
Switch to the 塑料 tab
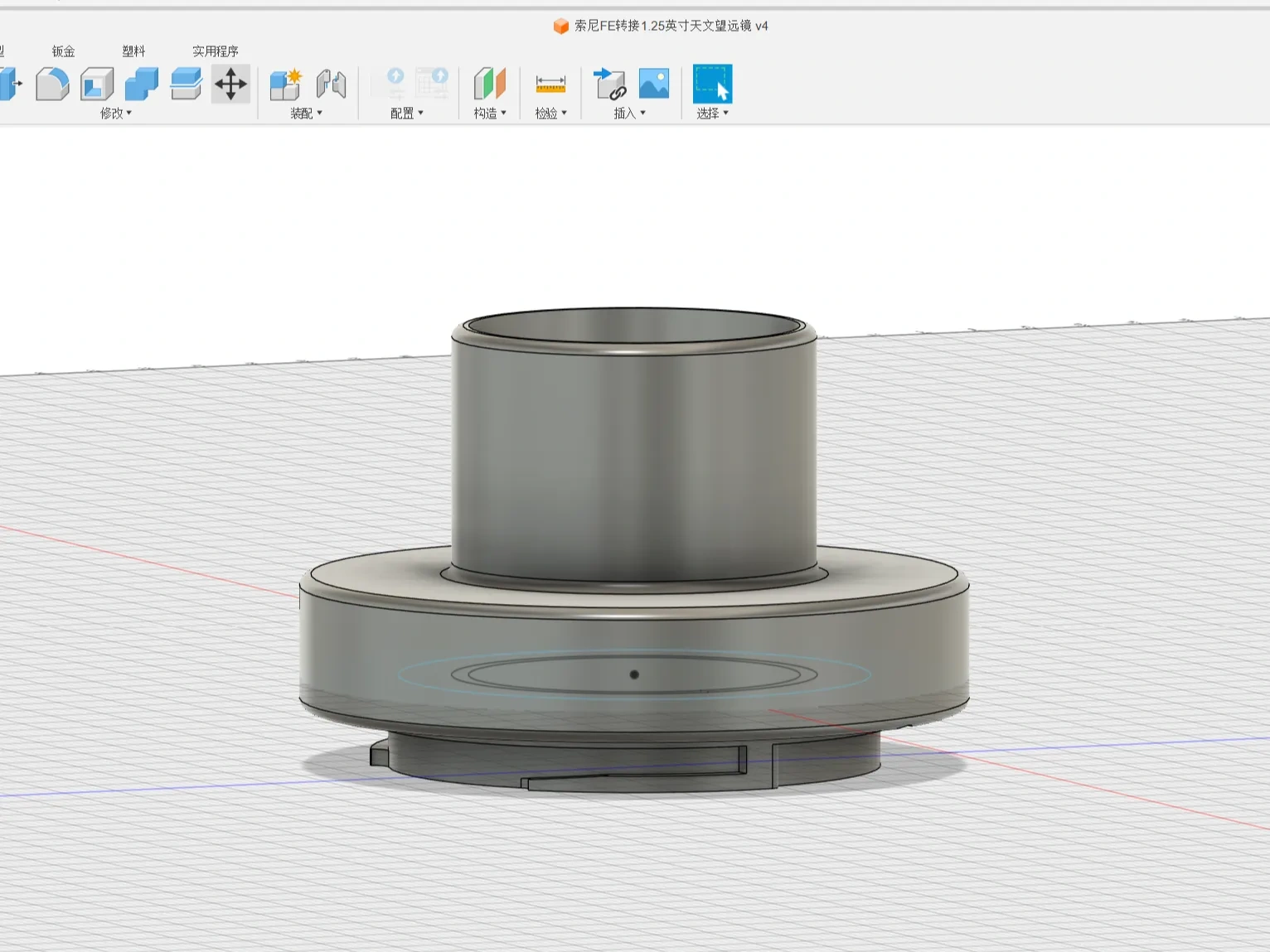click(x=133, y=51)
